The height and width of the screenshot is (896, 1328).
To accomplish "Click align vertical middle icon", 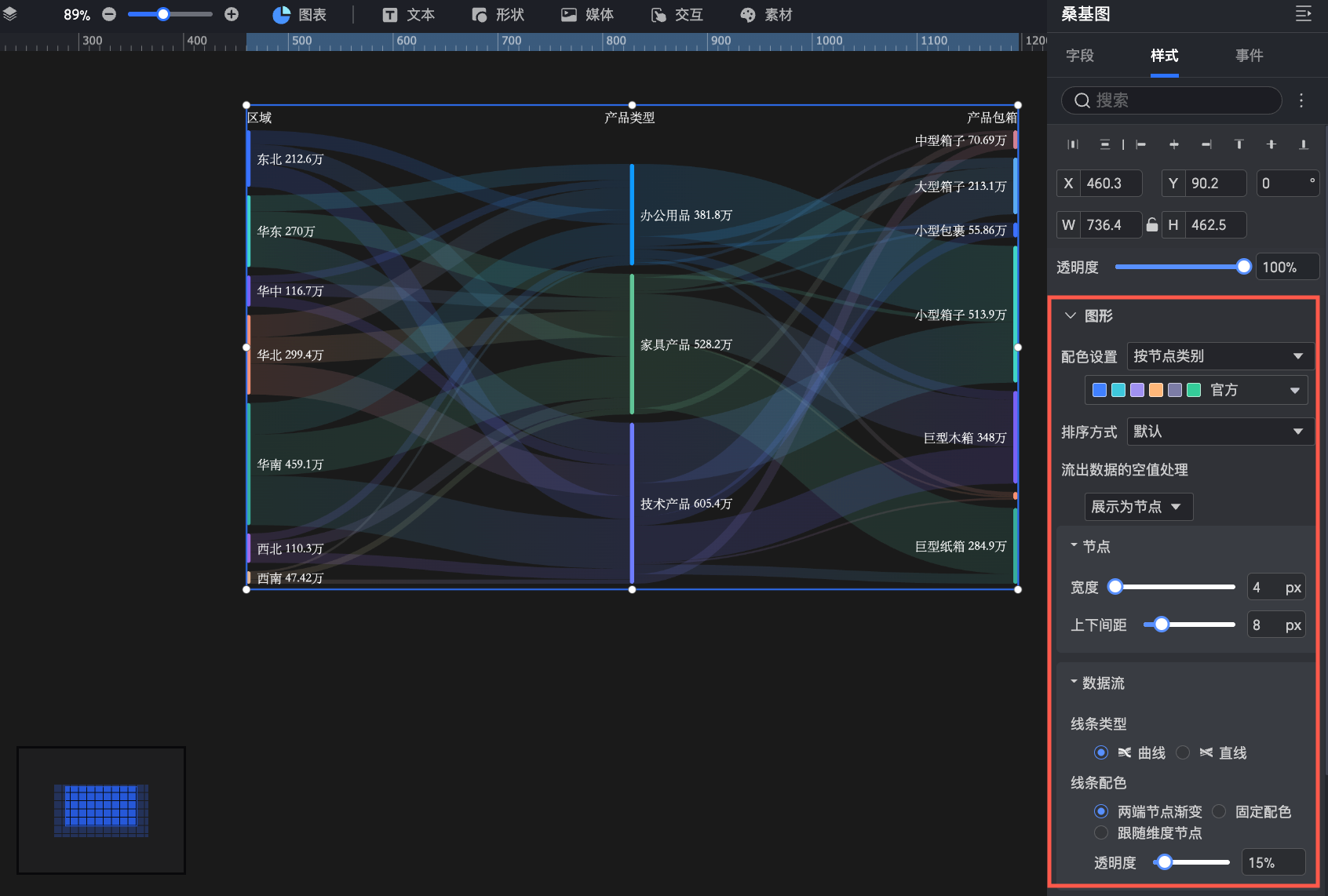I will (1271, 144).
